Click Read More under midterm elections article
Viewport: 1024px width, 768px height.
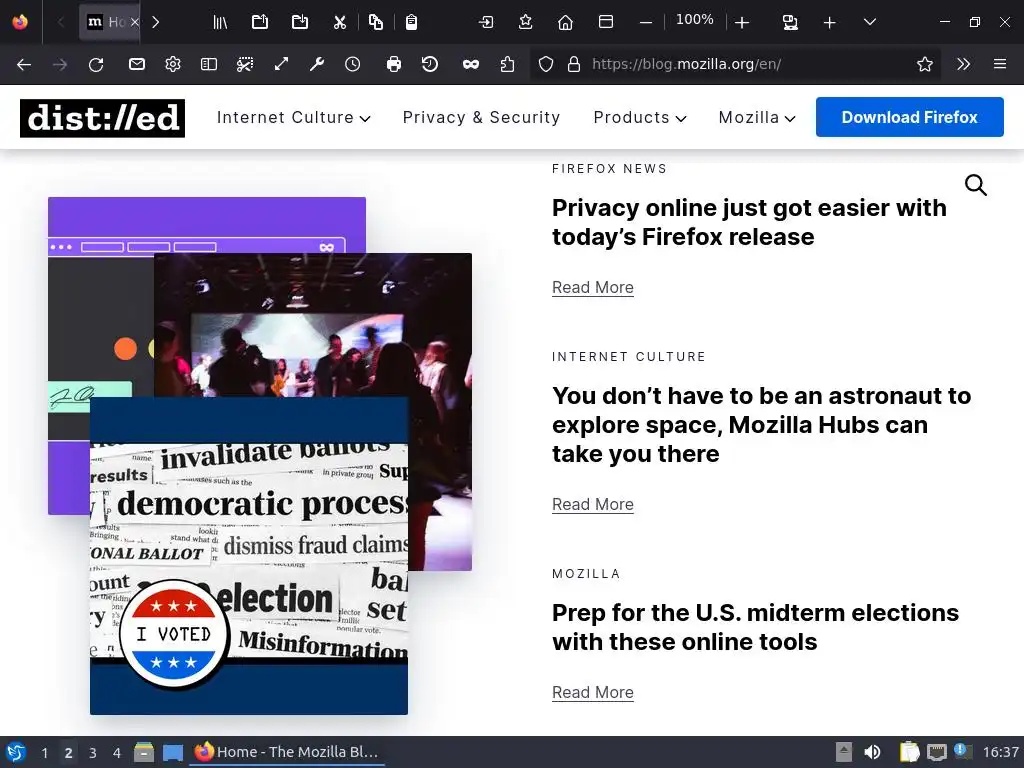(592, 693)
